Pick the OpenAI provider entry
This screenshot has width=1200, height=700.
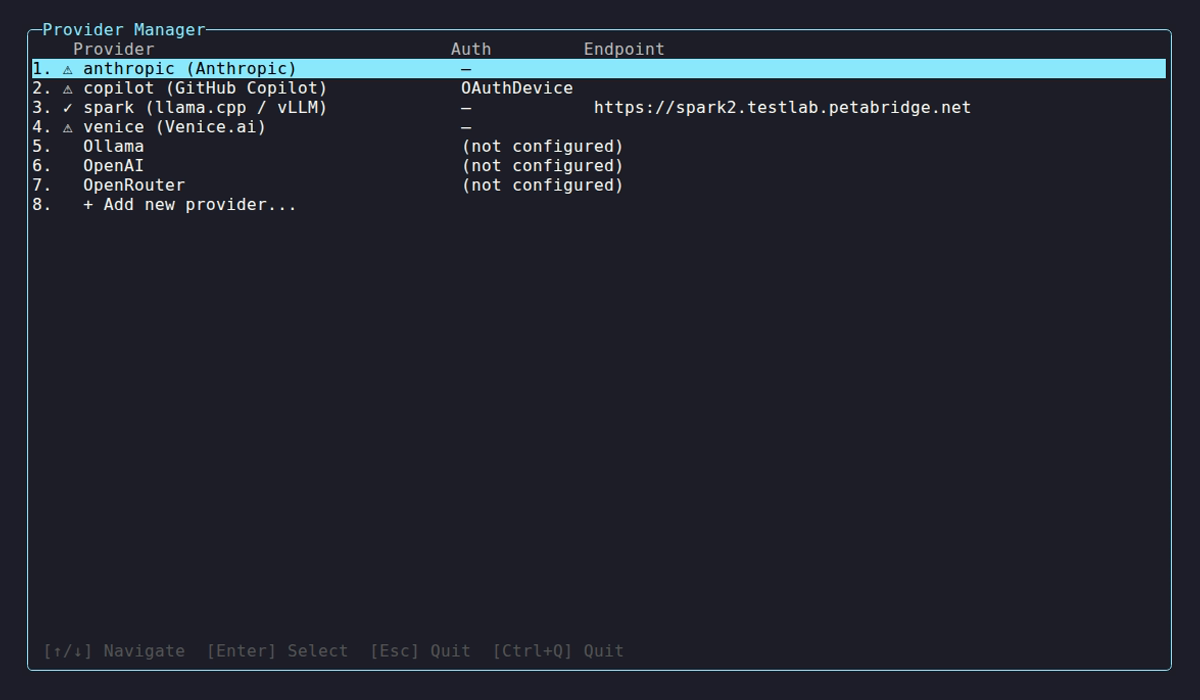pos(598,166)
